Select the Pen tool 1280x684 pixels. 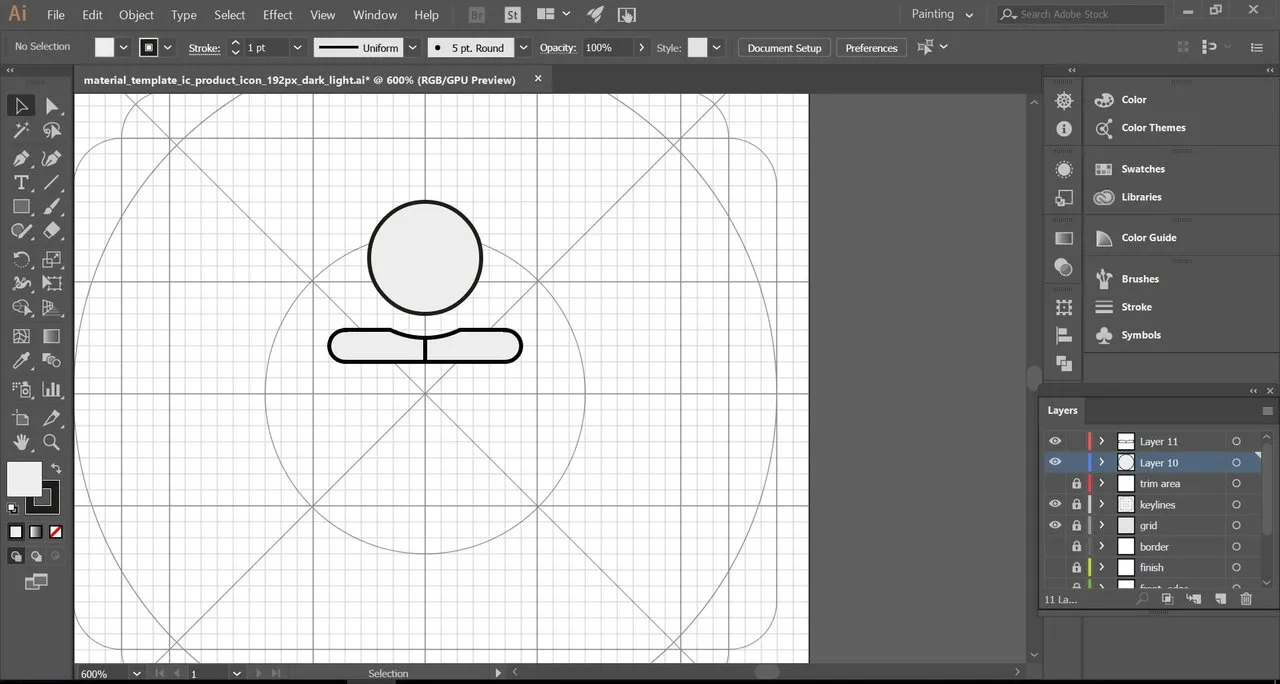click(x=21, y=158)
